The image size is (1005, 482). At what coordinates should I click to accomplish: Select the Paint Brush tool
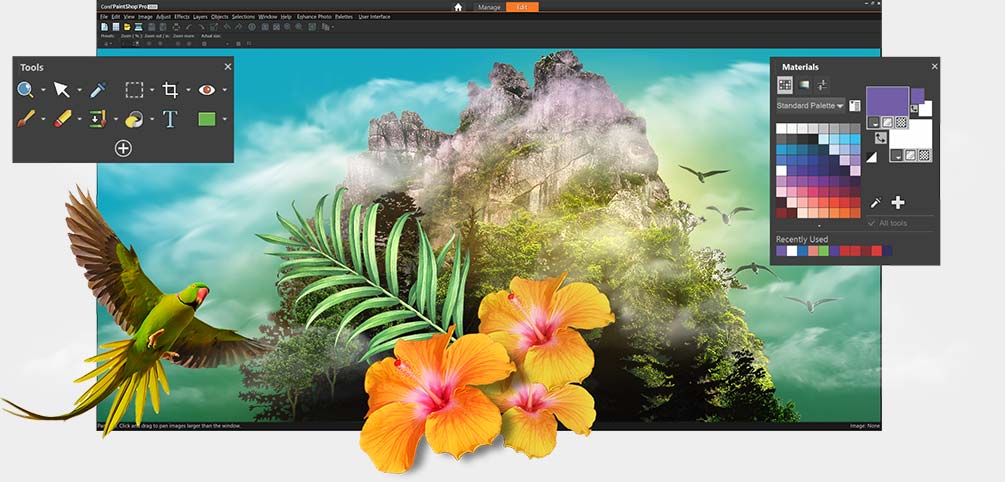pyautogui.click(x=26, y=119)
